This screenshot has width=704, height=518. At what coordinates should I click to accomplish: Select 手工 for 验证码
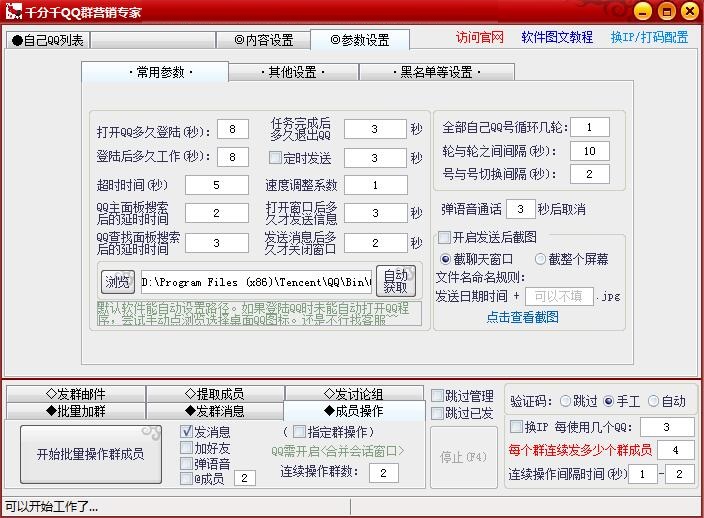[609, 401]
